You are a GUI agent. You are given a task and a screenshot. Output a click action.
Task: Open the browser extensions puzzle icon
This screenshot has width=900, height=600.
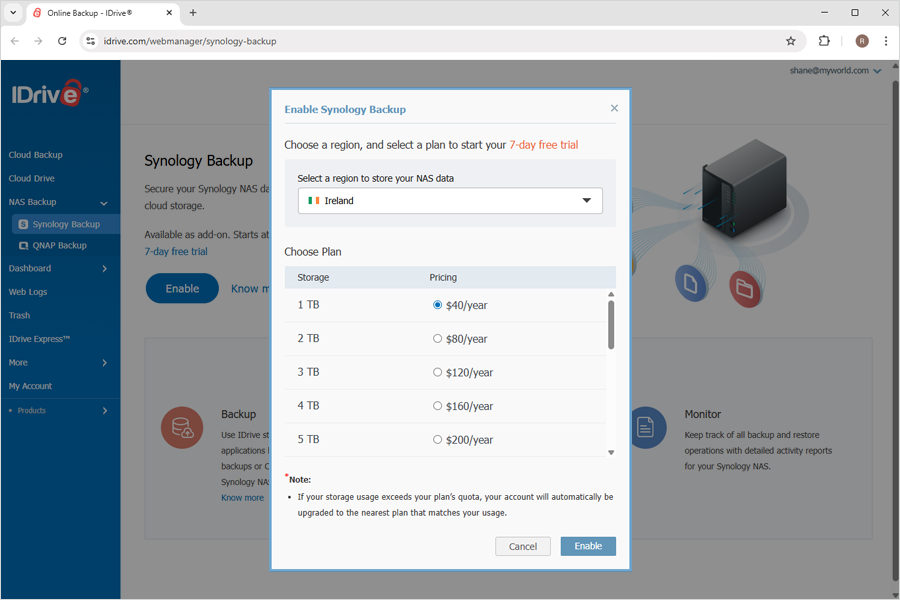coord(824,41)
